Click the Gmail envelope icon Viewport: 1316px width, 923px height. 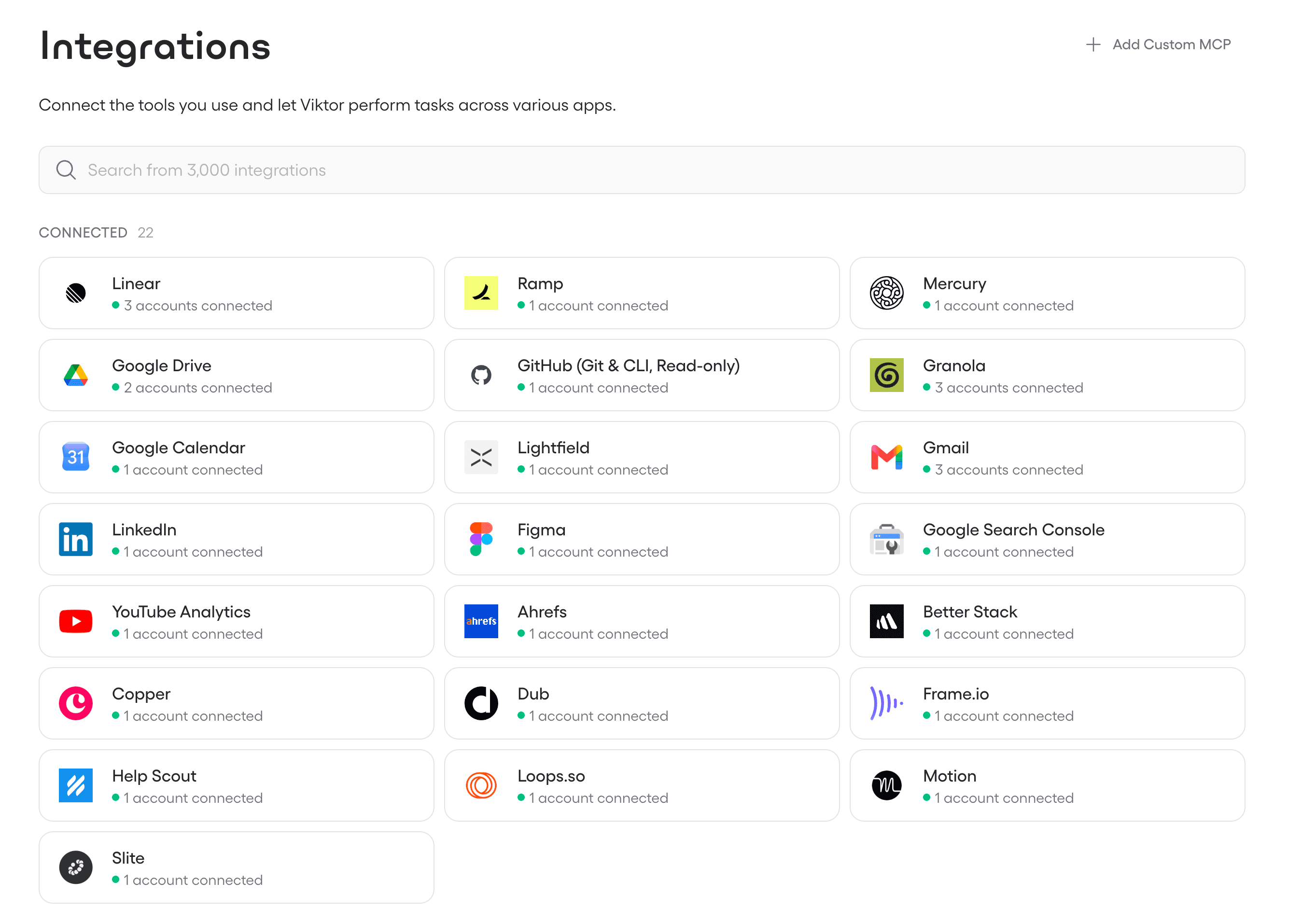[887, 457]
